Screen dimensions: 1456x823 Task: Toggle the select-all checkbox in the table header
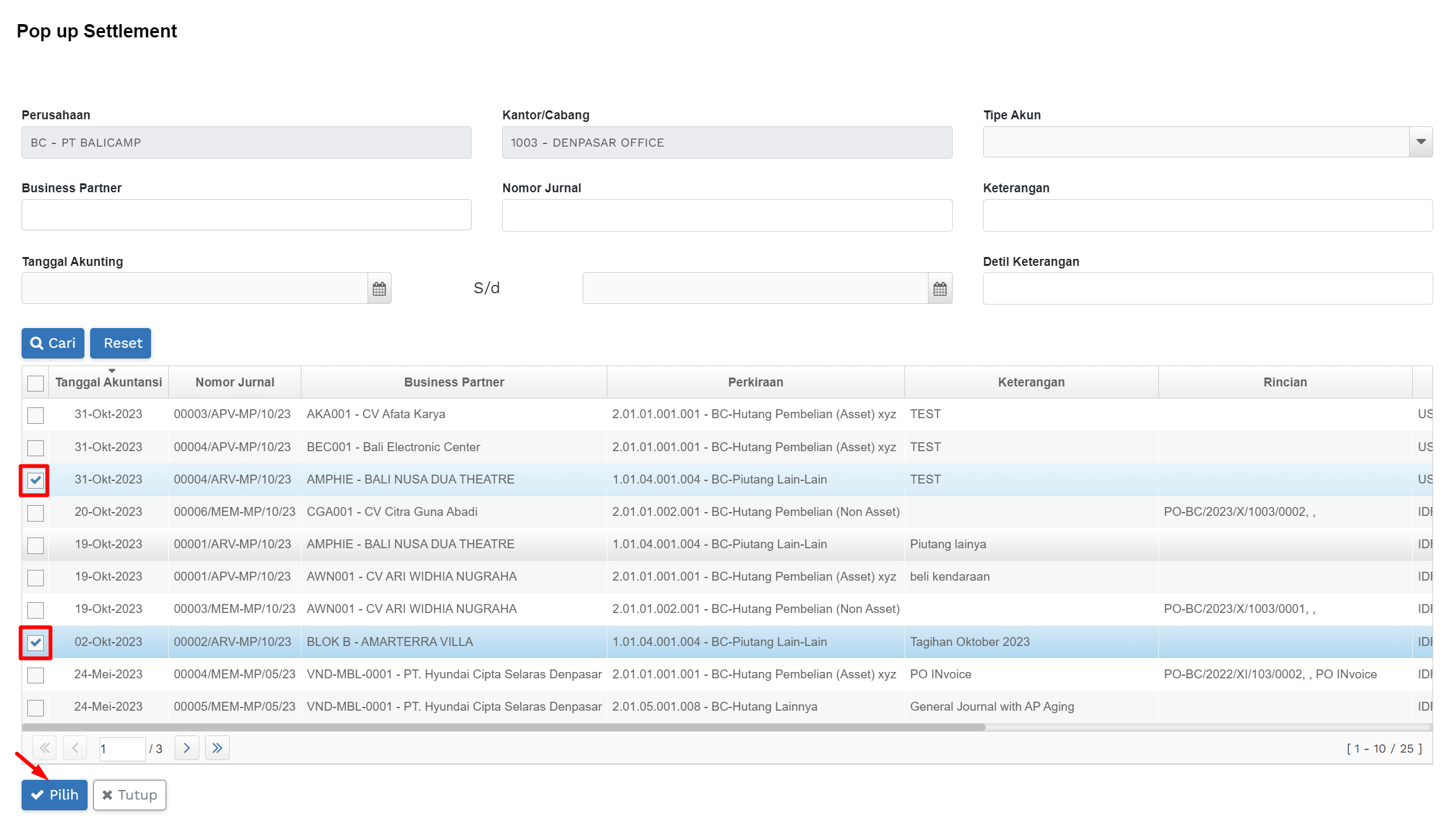point(36,383)
